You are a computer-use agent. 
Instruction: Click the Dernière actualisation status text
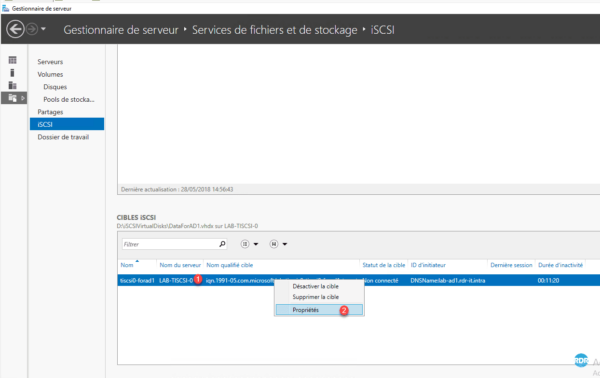[177, 189]
